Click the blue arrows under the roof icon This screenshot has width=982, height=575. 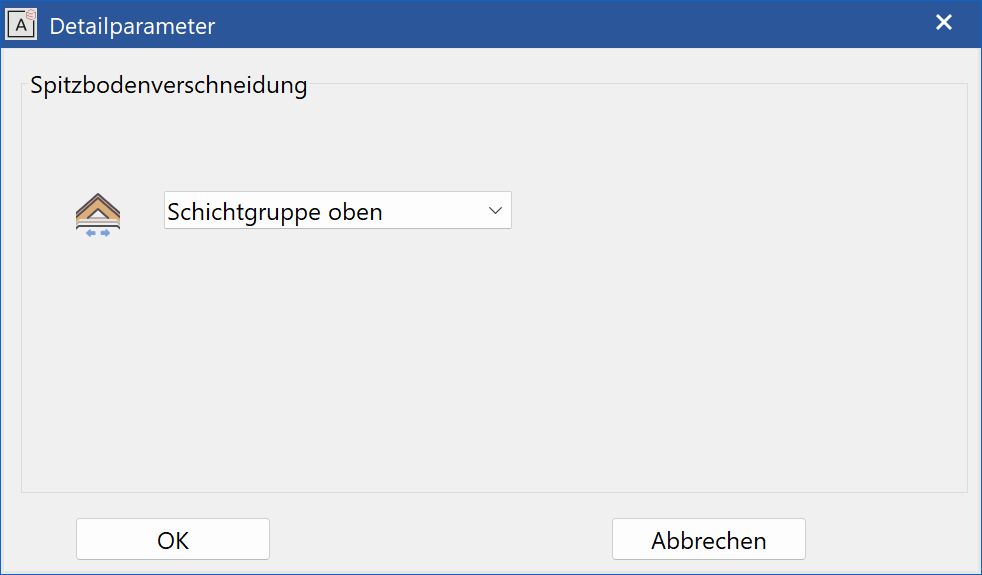click(98, 233)
